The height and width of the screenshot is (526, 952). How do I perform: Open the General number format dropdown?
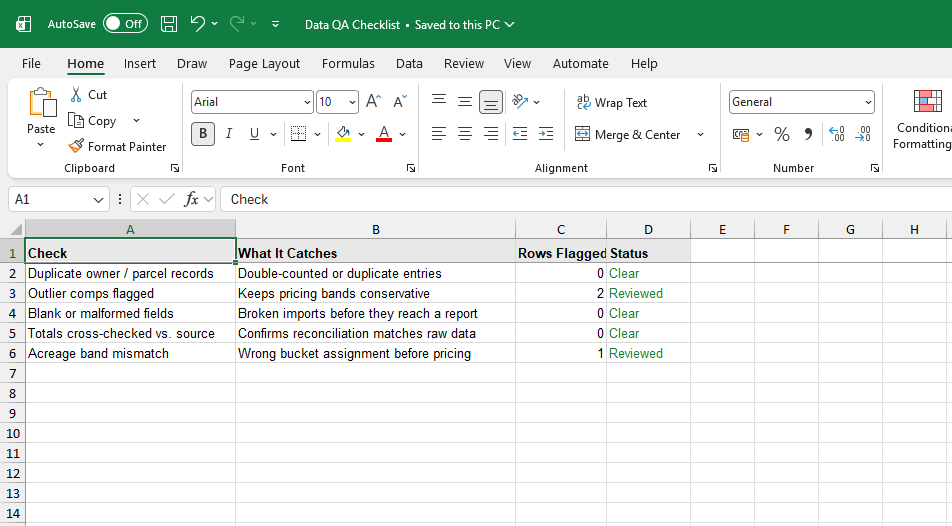pyautogui.click(x=868, y=102)
